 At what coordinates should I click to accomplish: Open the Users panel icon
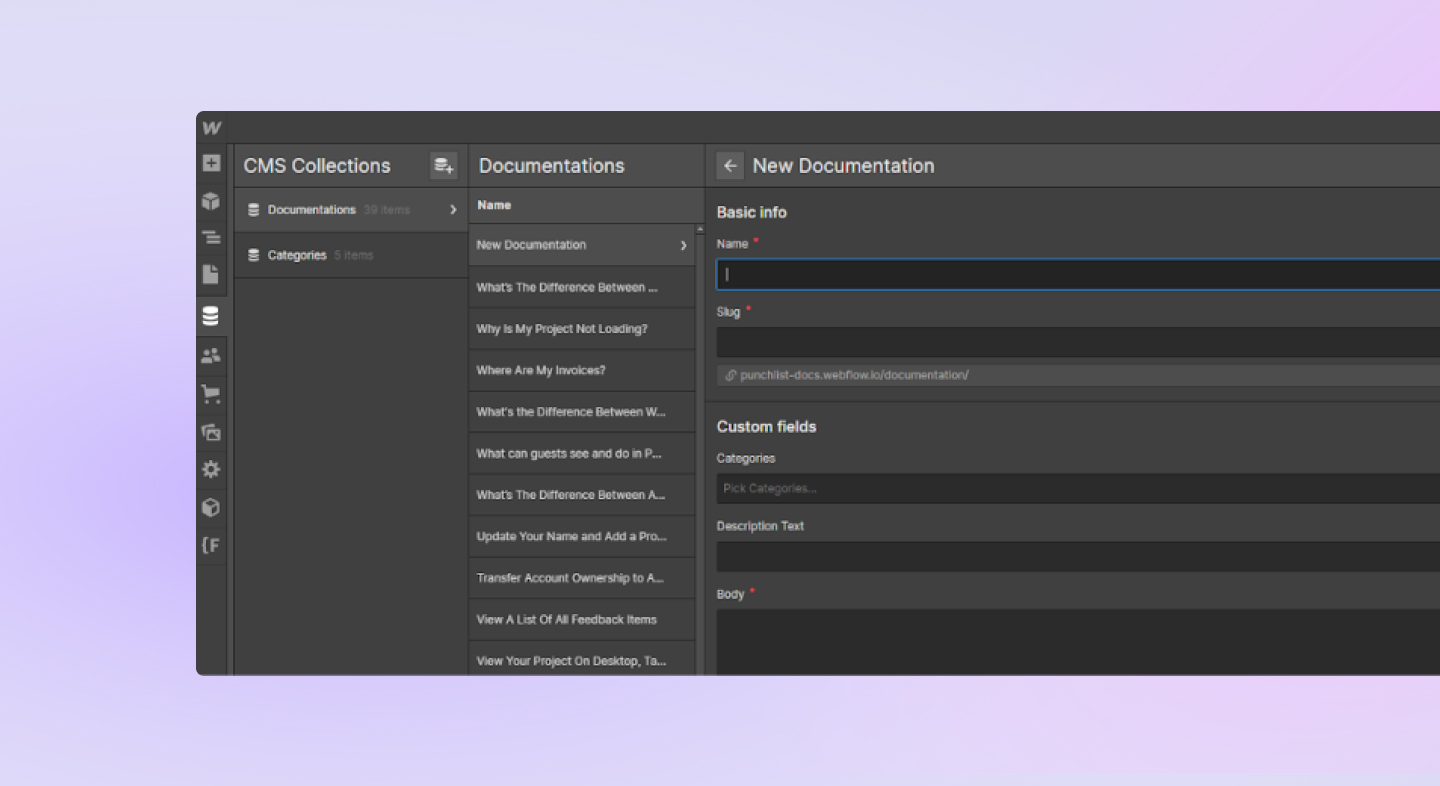click(211, 355)
